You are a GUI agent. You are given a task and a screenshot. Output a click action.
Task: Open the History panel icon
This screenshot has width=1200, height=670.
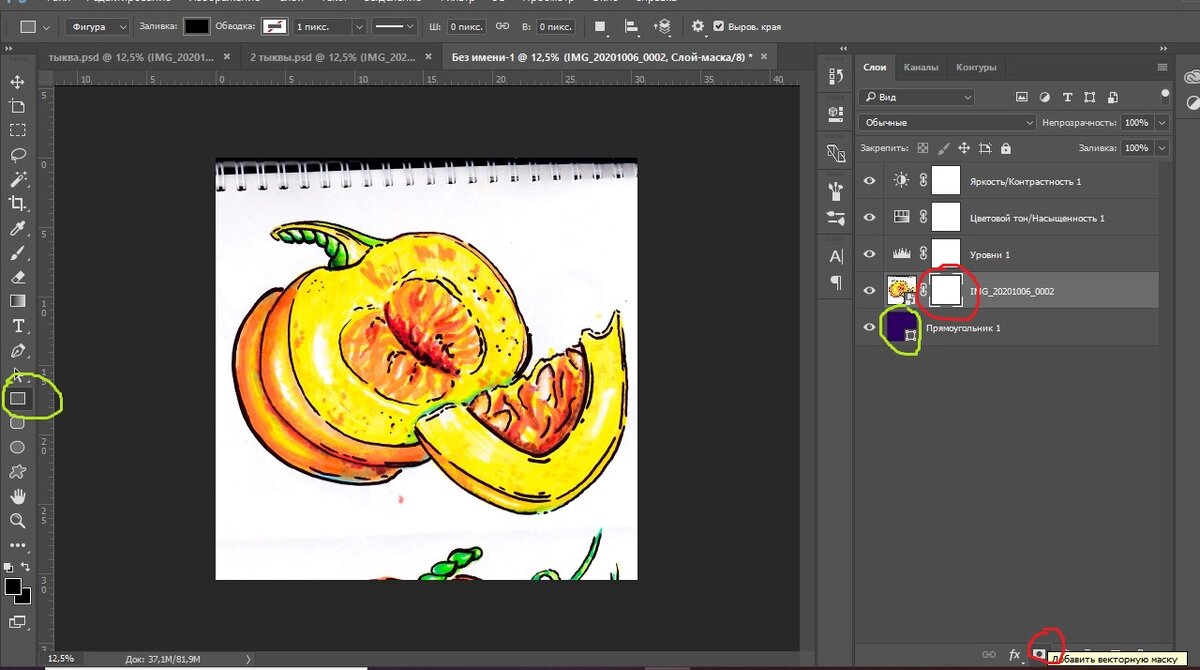coord(836,77)
